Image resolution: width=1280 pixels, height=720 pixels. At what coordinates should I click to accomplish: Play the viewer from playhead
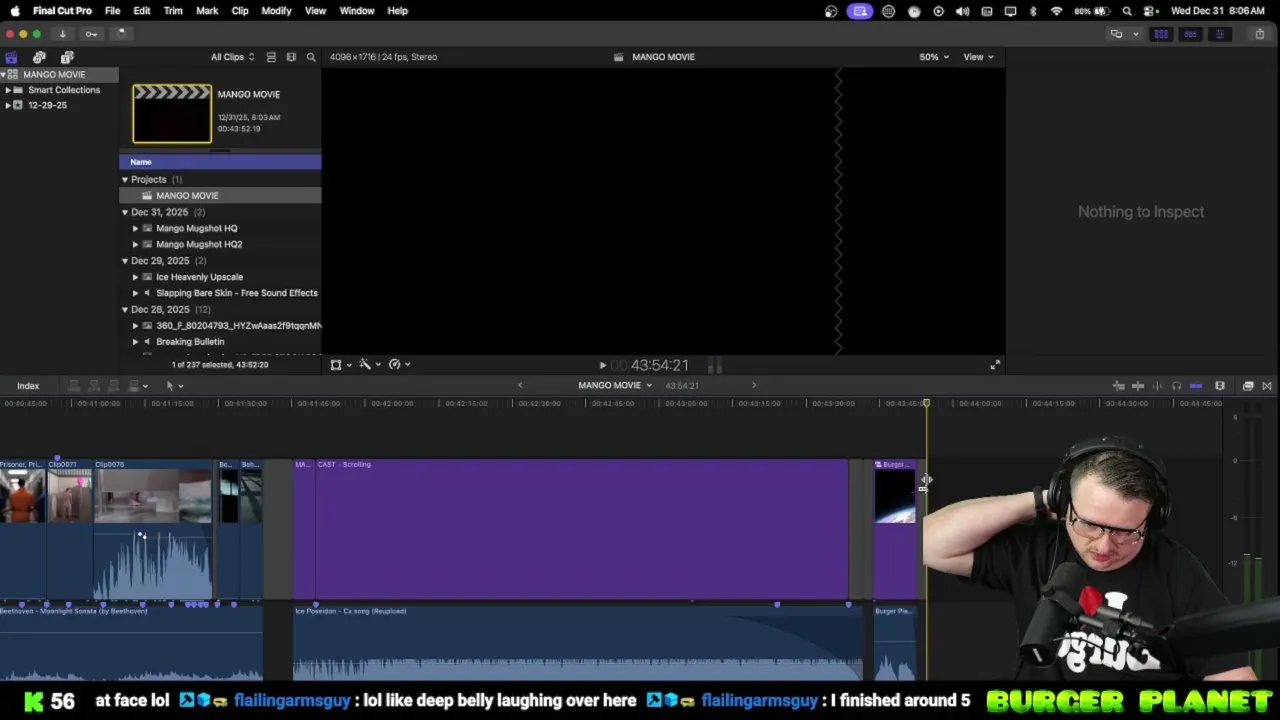tap(603, 366)
